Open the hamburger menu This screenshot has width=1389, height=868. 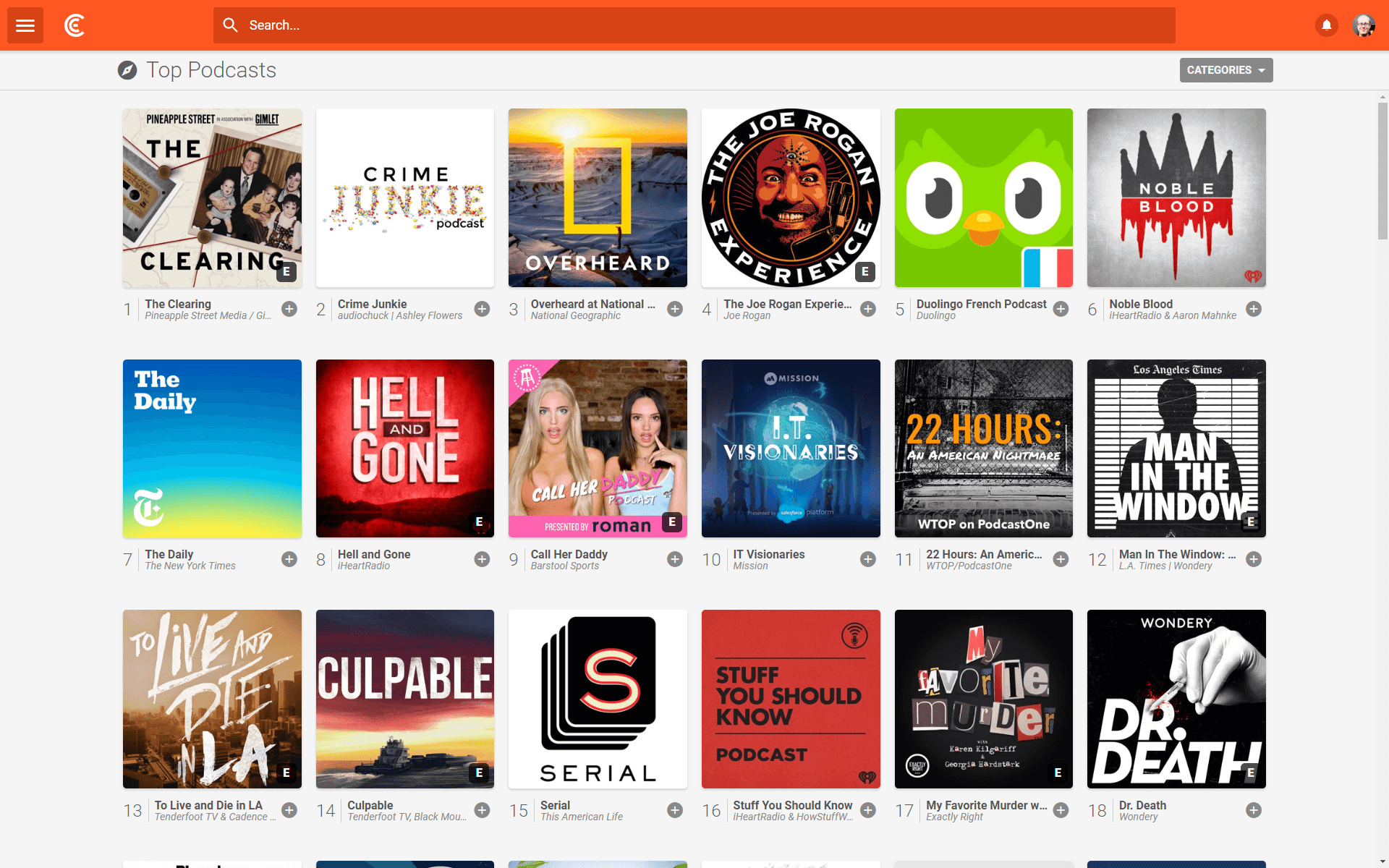[25, 25]
